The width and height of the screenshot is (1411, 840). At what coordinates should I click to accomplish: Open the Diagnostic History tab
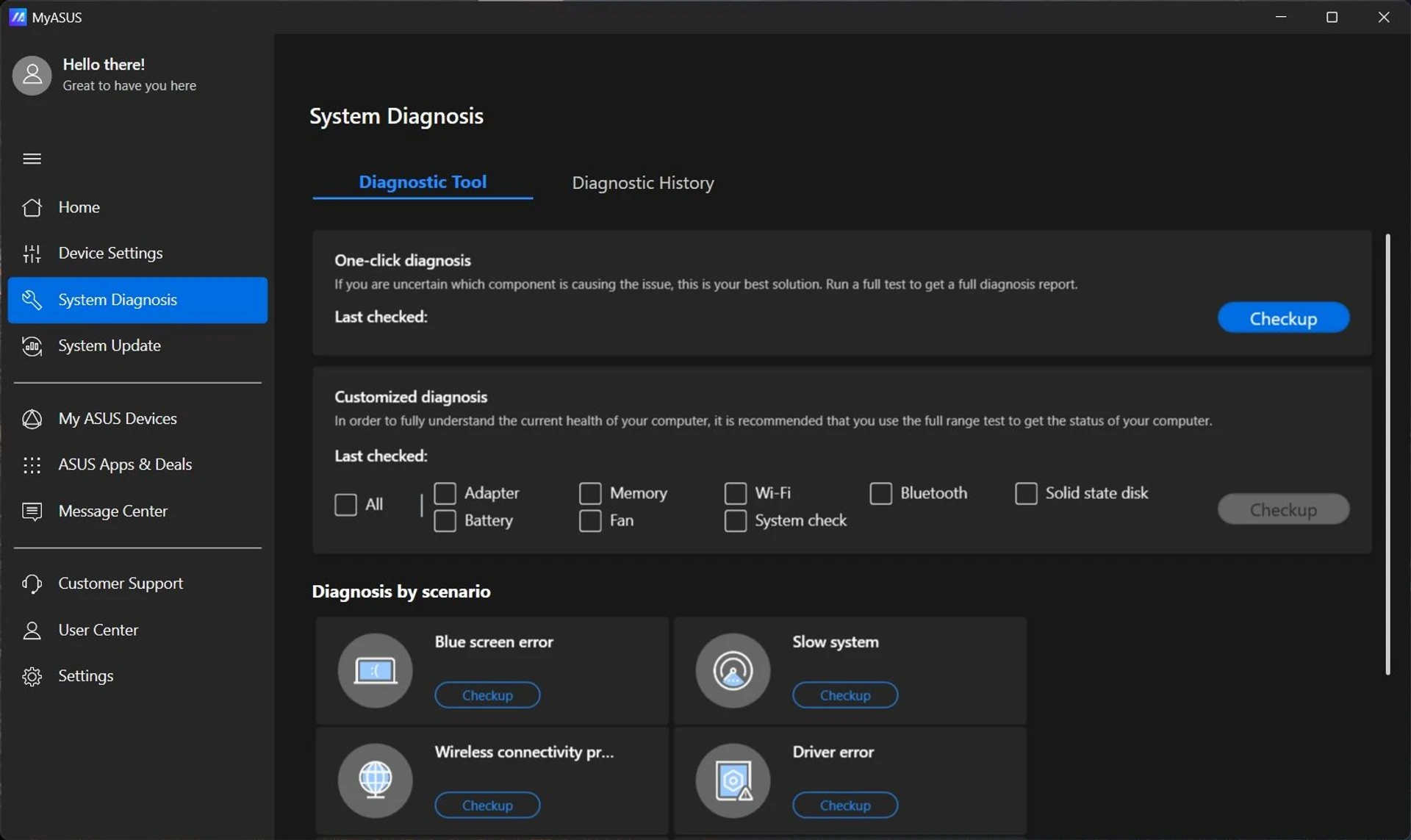[x=643, y=182]
